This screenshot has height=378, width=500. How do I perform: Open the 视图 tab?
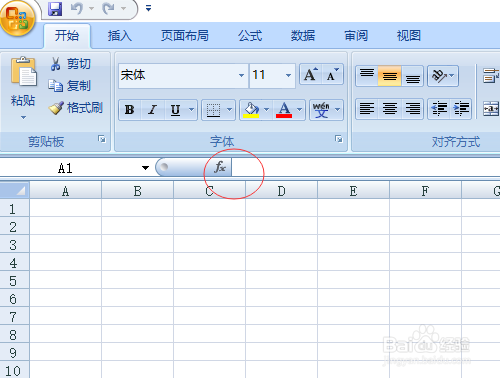(x=409, y=35)
